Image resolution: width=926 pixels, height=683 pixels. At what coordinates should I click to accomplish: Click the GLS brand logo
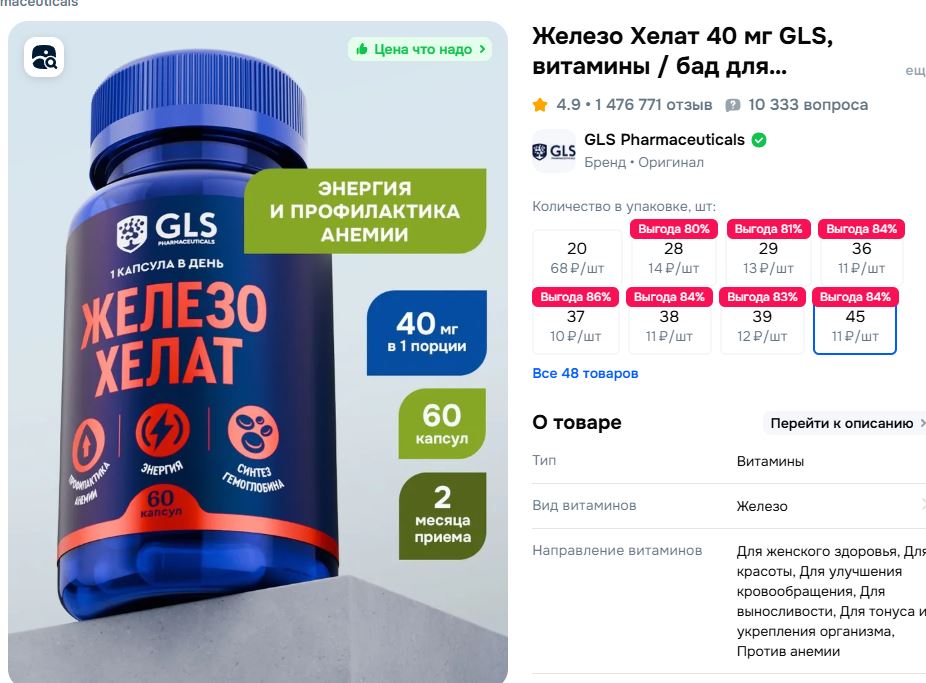(554, 151)
